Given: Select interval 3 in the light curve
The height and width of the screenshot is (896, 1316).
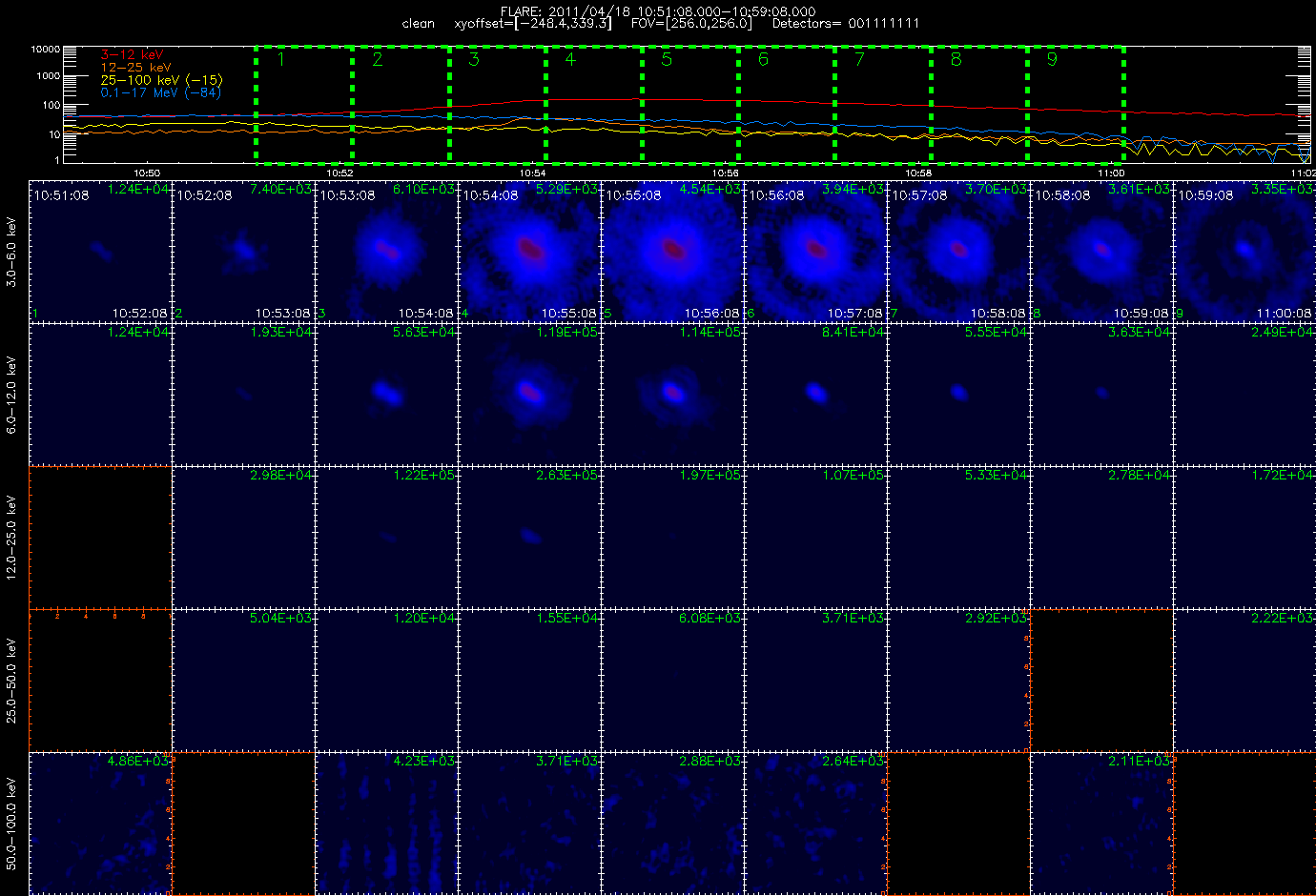Looking at the screenshot, I should 497,103.
